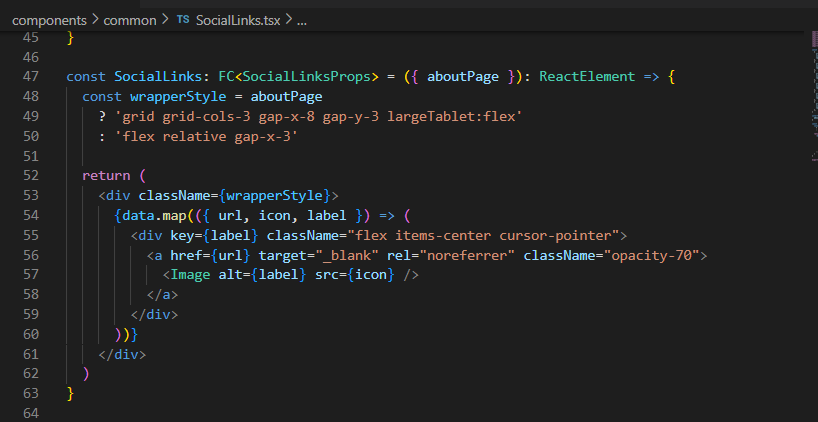
Task: Select the SocialLinks.tsx breadcrumb item
Action: point(238,20)
